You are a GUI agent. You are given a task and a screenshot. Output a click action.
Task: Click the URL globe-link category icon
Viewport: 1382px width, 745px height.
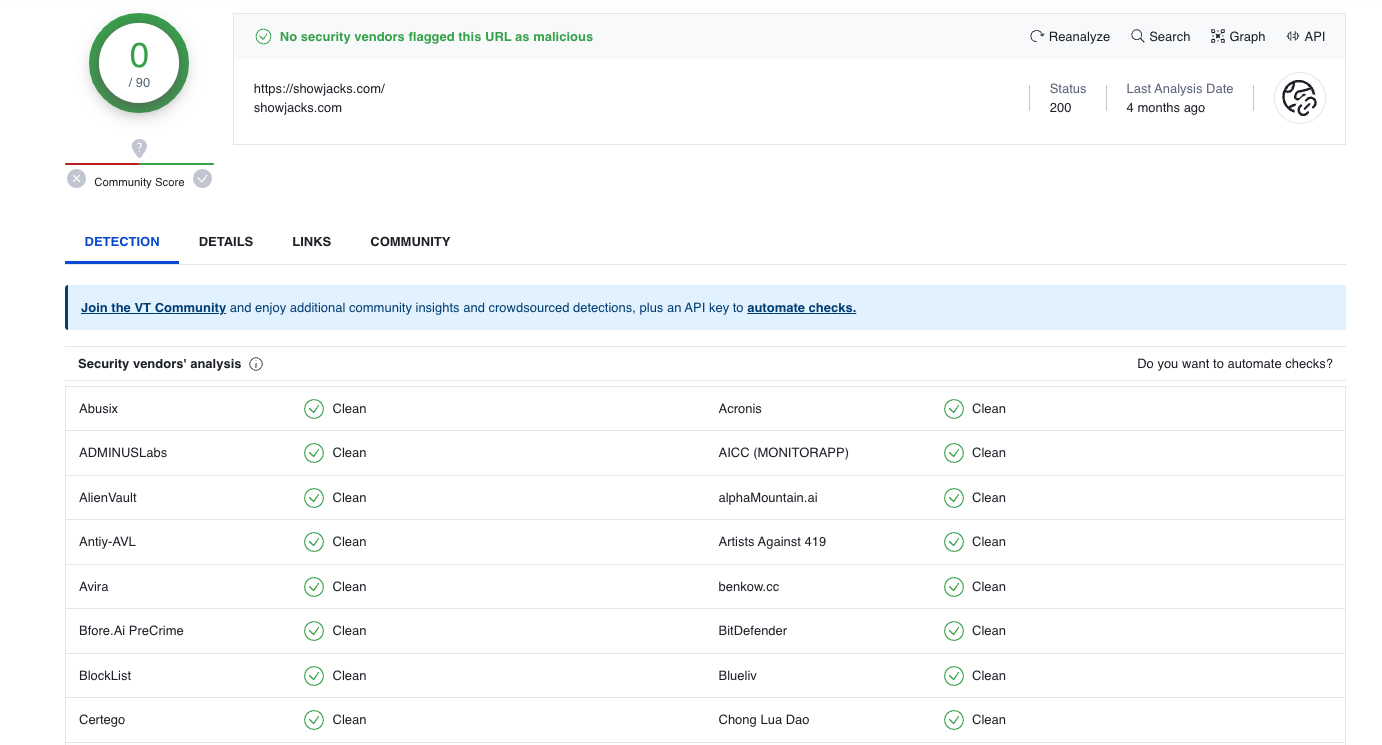click(1299, 98)
